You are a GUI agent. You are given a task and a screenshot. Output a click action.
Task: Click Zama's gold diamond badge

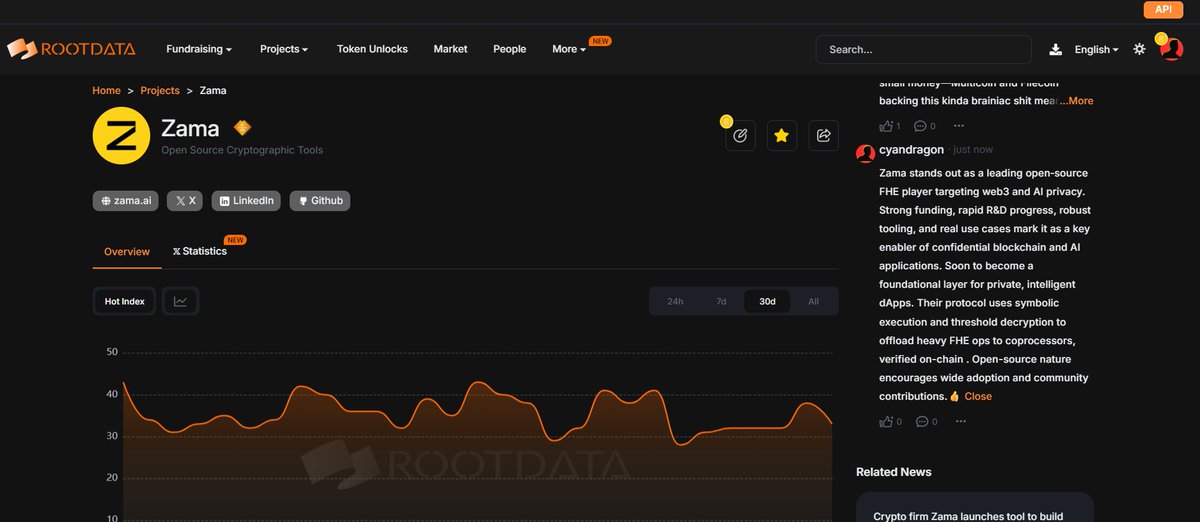coord(242,128)
